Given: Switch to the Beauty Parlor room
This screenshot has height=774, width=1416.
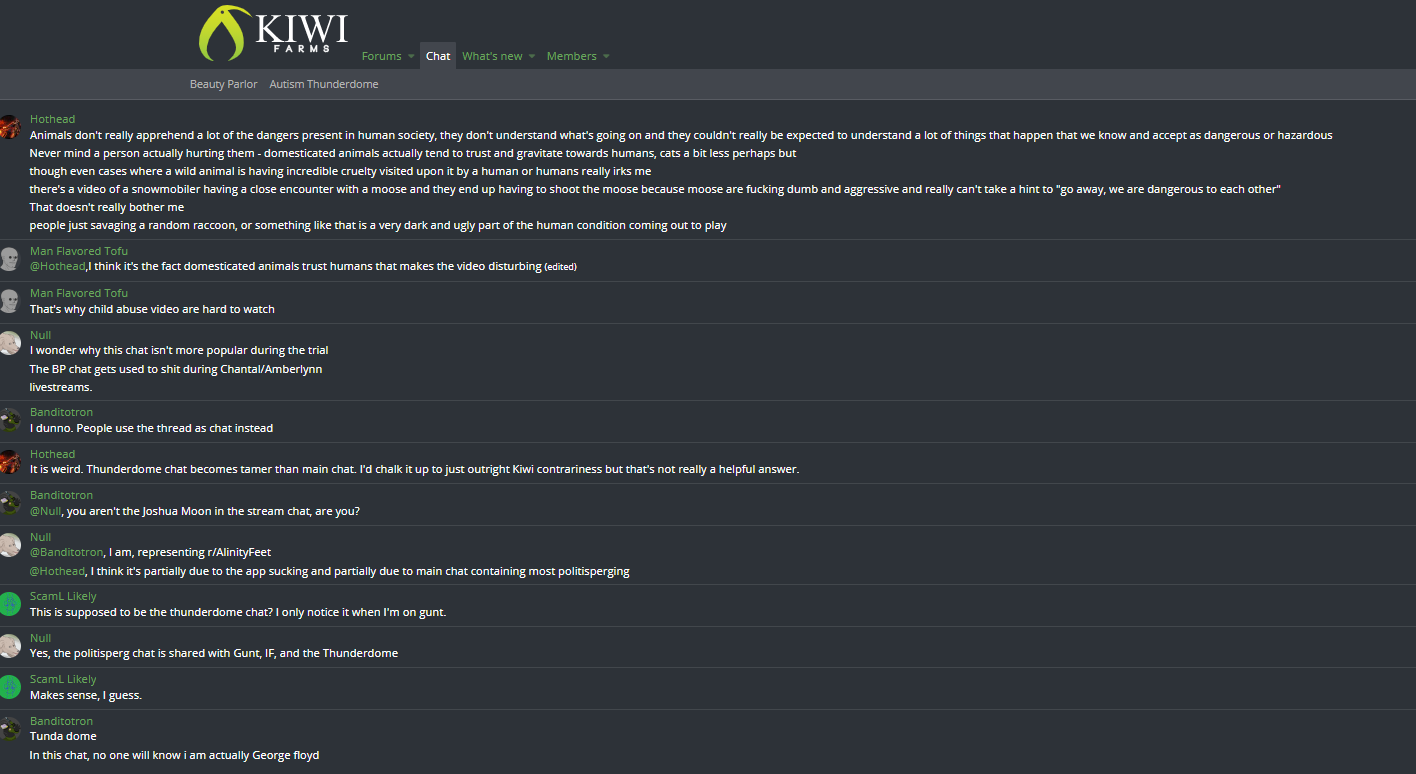Looking at the screenshot, I should (223, 84).
